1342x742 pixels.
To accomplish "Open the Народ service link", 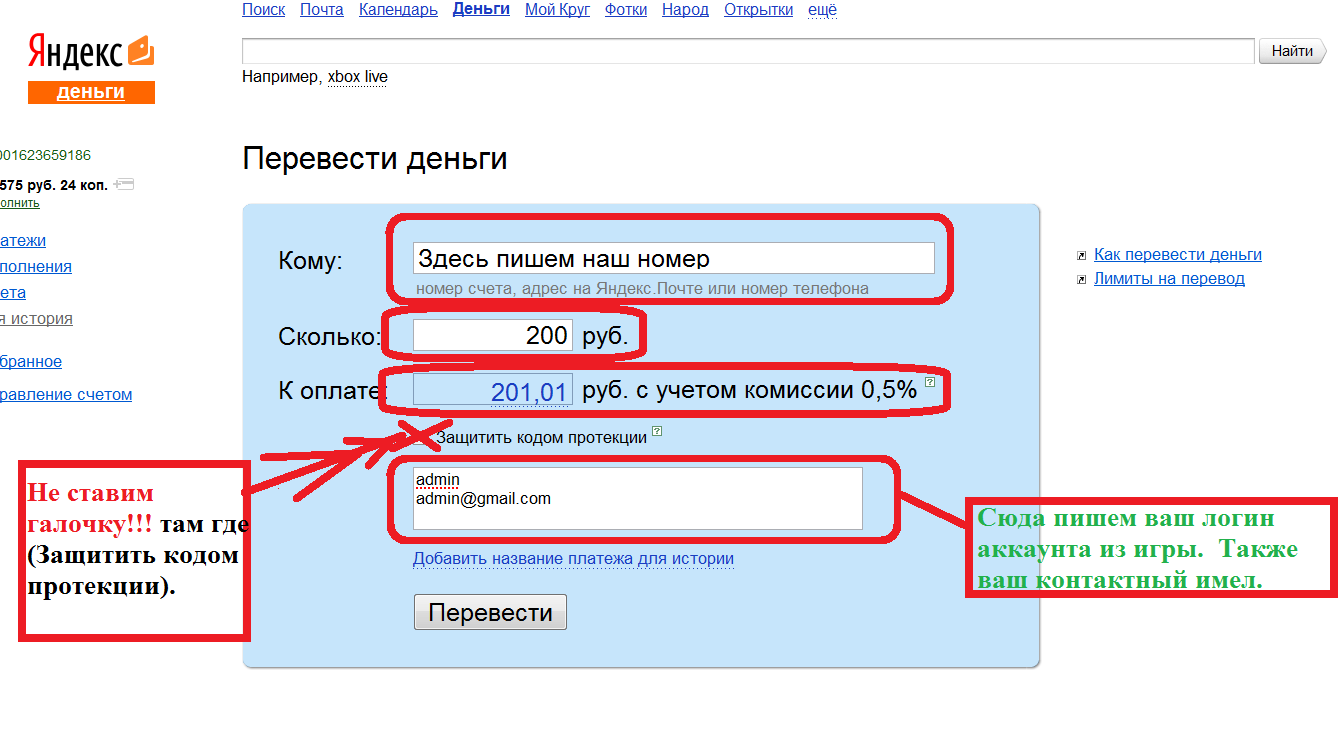I will (685, 10).
